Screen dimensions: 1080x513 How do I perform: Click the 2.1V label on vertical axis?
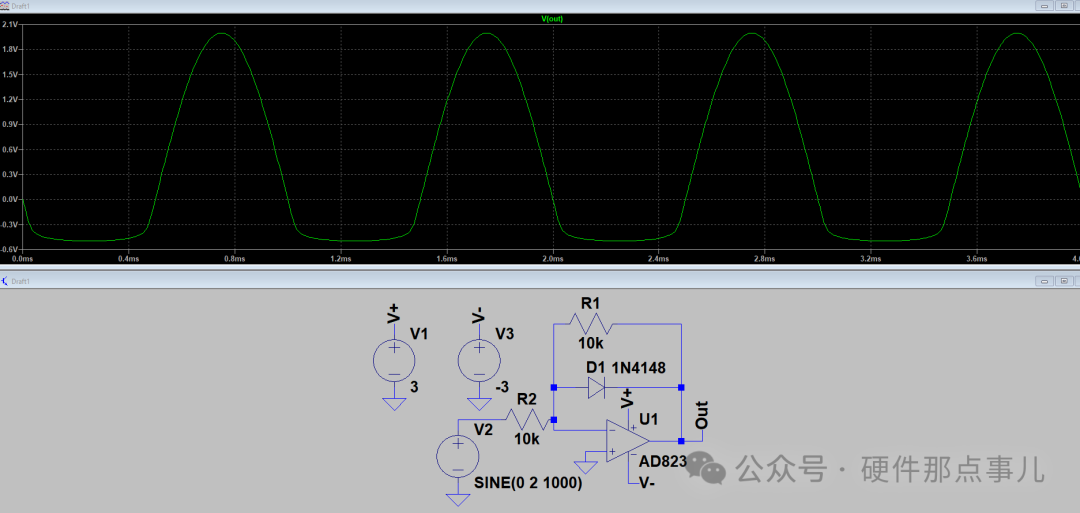[x=10, y=25]
